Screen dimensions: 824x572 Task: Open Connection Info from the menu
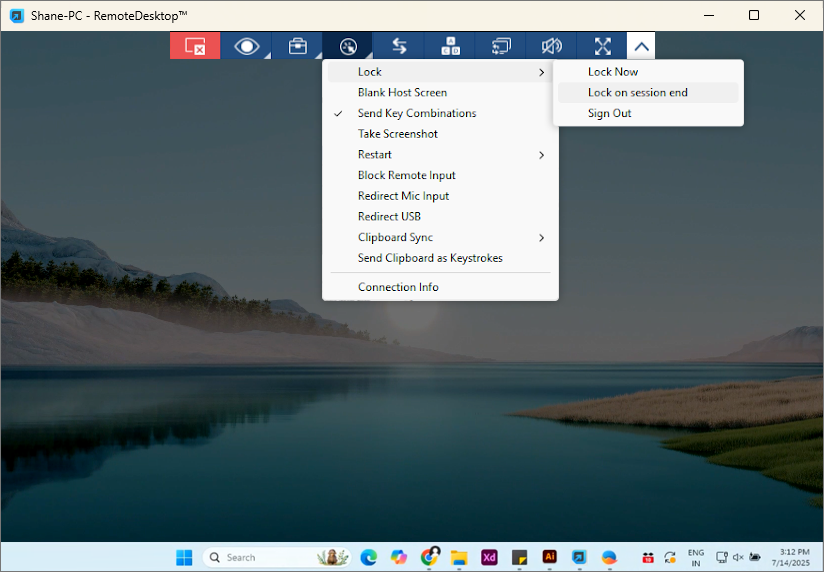(398, 287)
